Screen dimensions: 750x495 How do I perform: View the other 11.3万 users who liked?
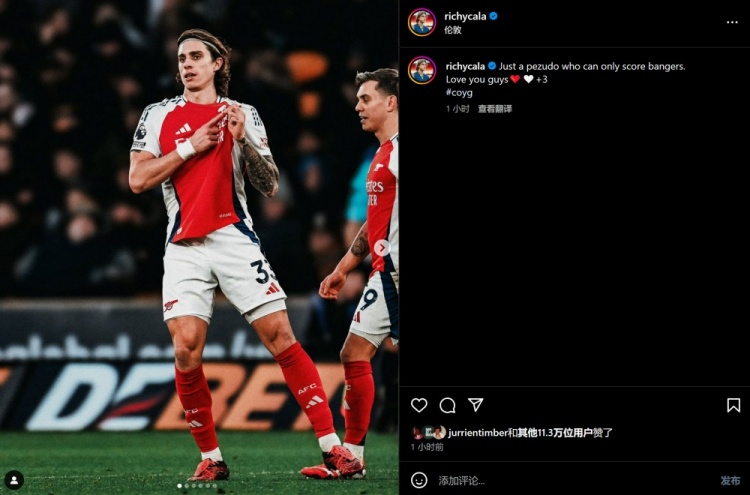pyautogui.click(x=555, y=433)
